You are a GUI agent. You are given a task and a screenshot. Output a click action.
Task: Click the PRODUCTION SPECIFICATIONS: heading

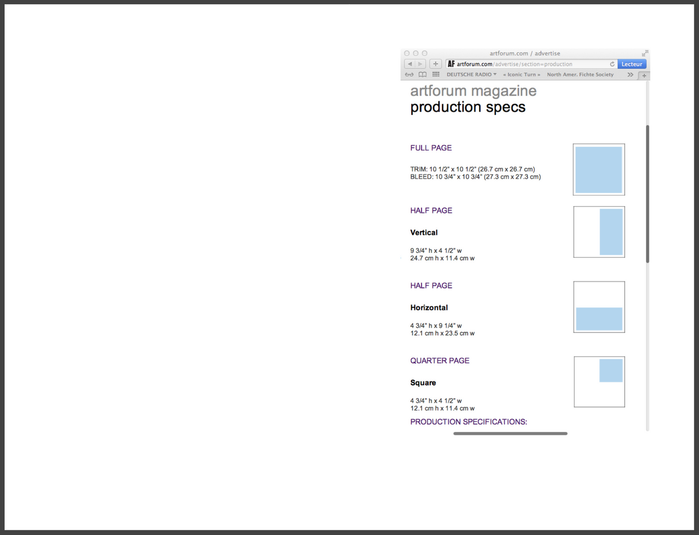469,422
